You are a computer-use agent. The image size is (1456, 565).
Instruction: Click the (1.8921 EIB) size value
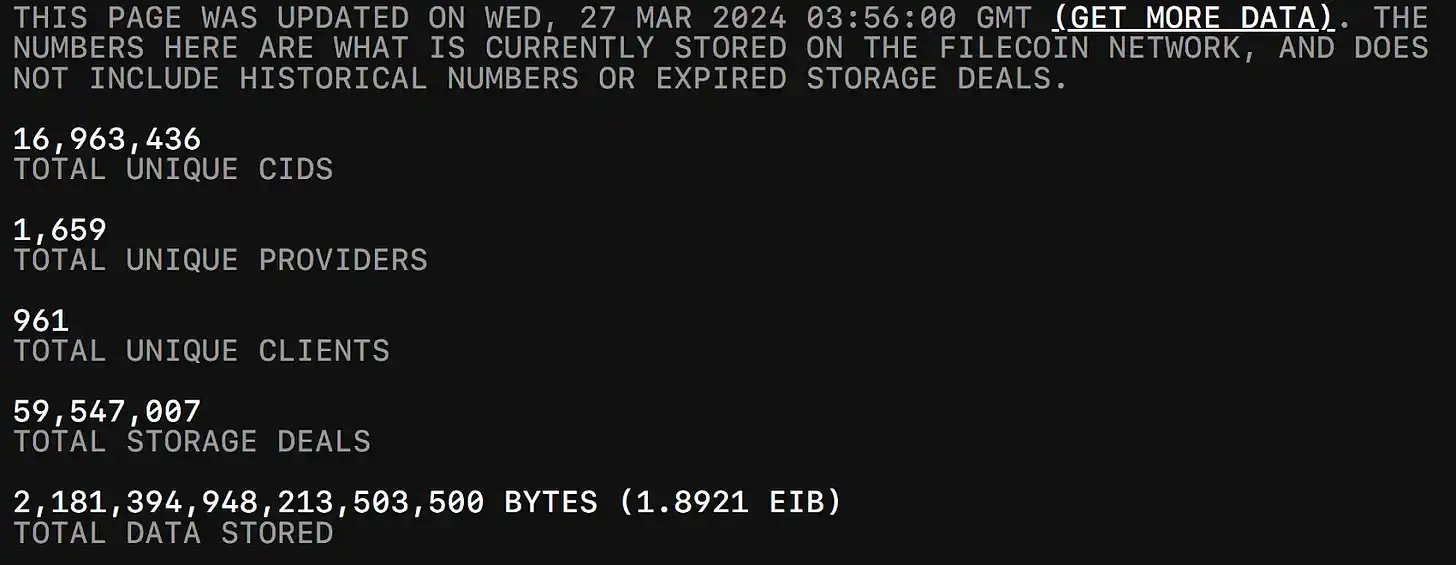pyautogui.click(x=730, y=502)
